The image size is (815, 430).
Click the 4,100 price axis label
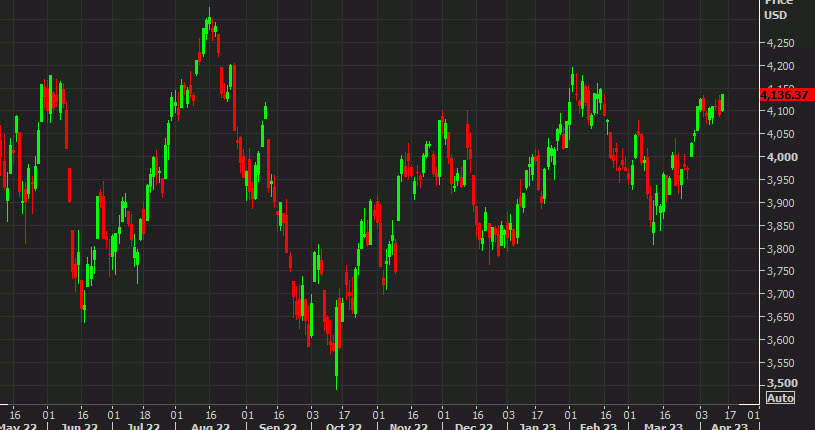click(781, 111)
